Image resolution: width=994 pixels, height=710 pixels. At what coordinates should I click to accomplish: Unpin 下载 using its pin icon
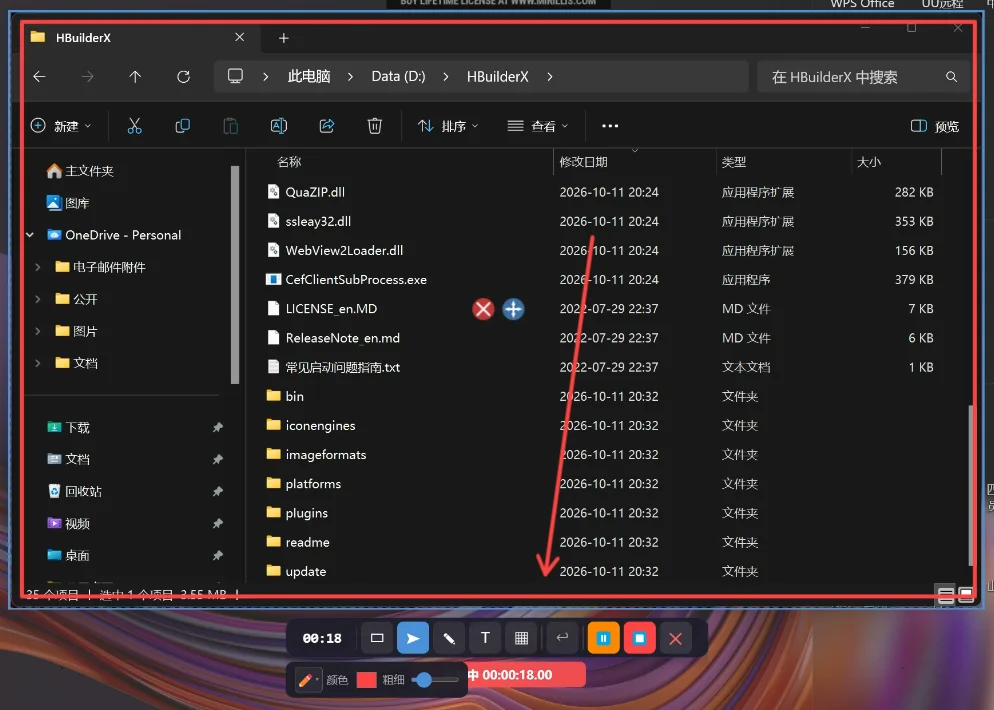click(x=217, y=427)
